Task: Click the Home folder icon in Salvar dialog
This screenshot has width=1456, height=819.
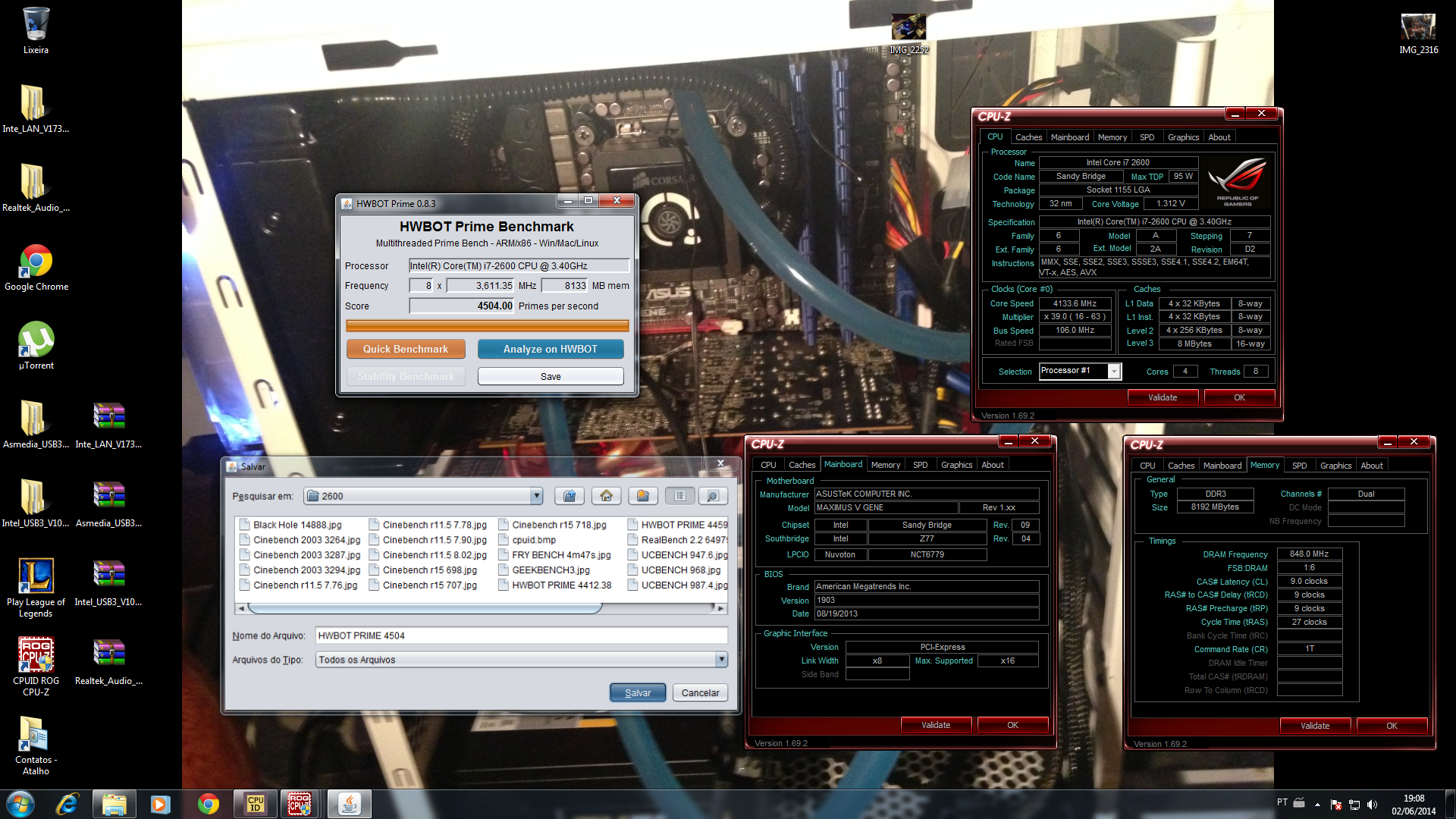Action: click(606, 496)
